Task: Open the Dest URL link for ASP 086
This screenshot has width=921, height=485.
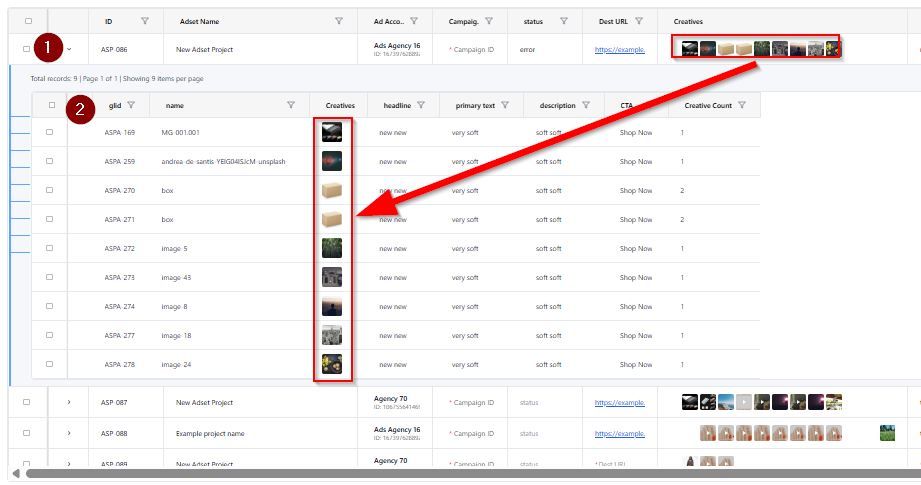Action: 619,49
